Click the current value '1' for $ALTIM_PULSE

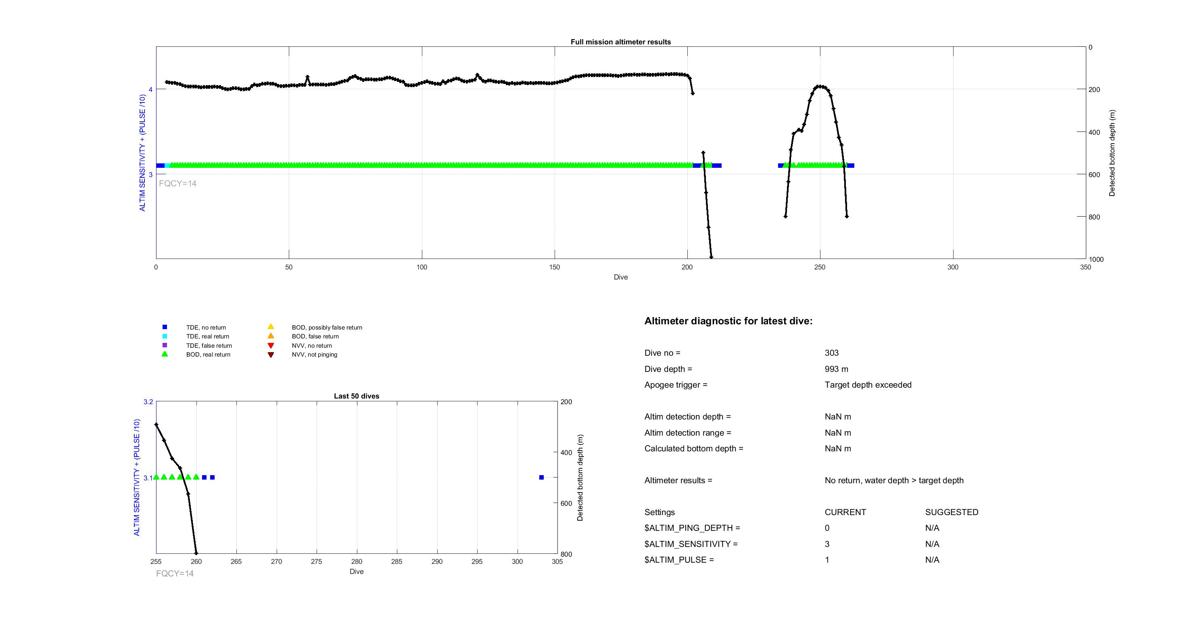(x=828, y=560)
